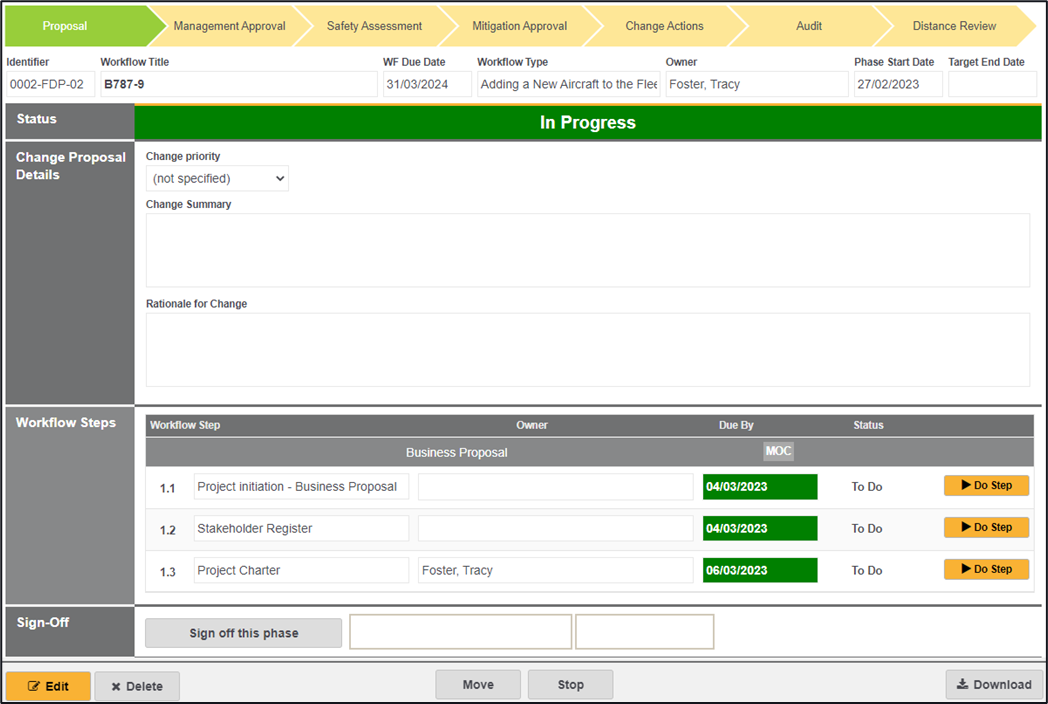Click the Rationale for Change text box
This screenshot has width=1048, height=704.
[x=587, y=350]
